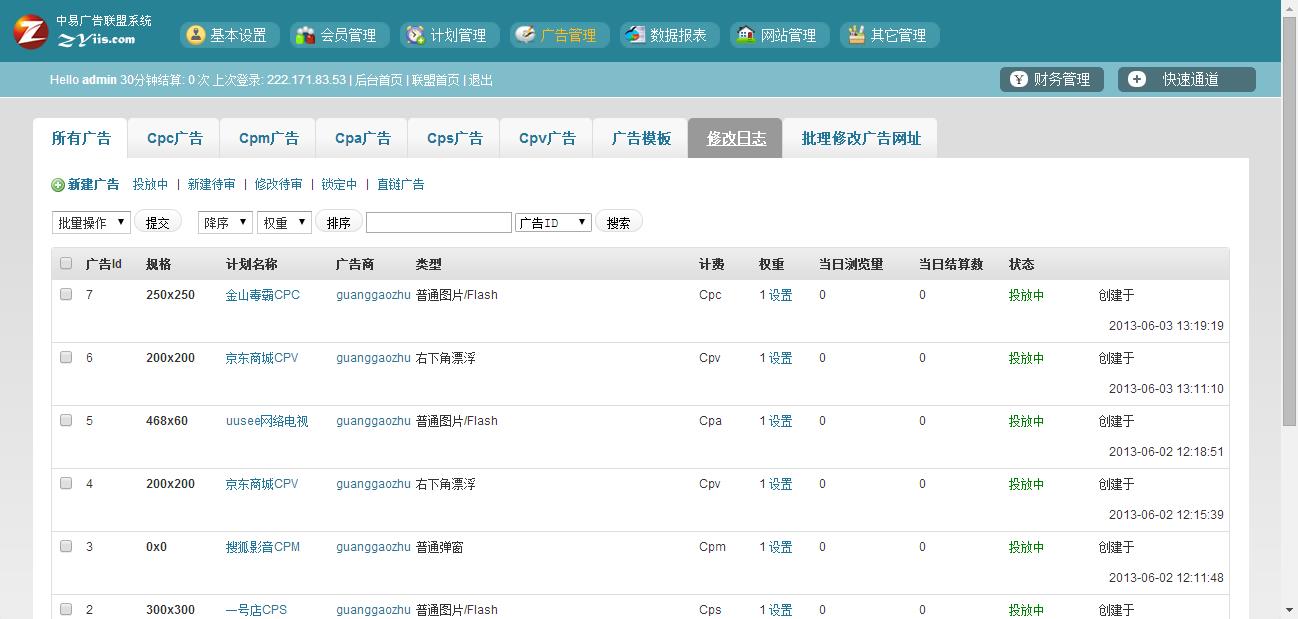Tick the checkbox for ad Id 3
The height and width of the screenshot is (619, 1298).
pyautogui.click(x=66, y=547)
